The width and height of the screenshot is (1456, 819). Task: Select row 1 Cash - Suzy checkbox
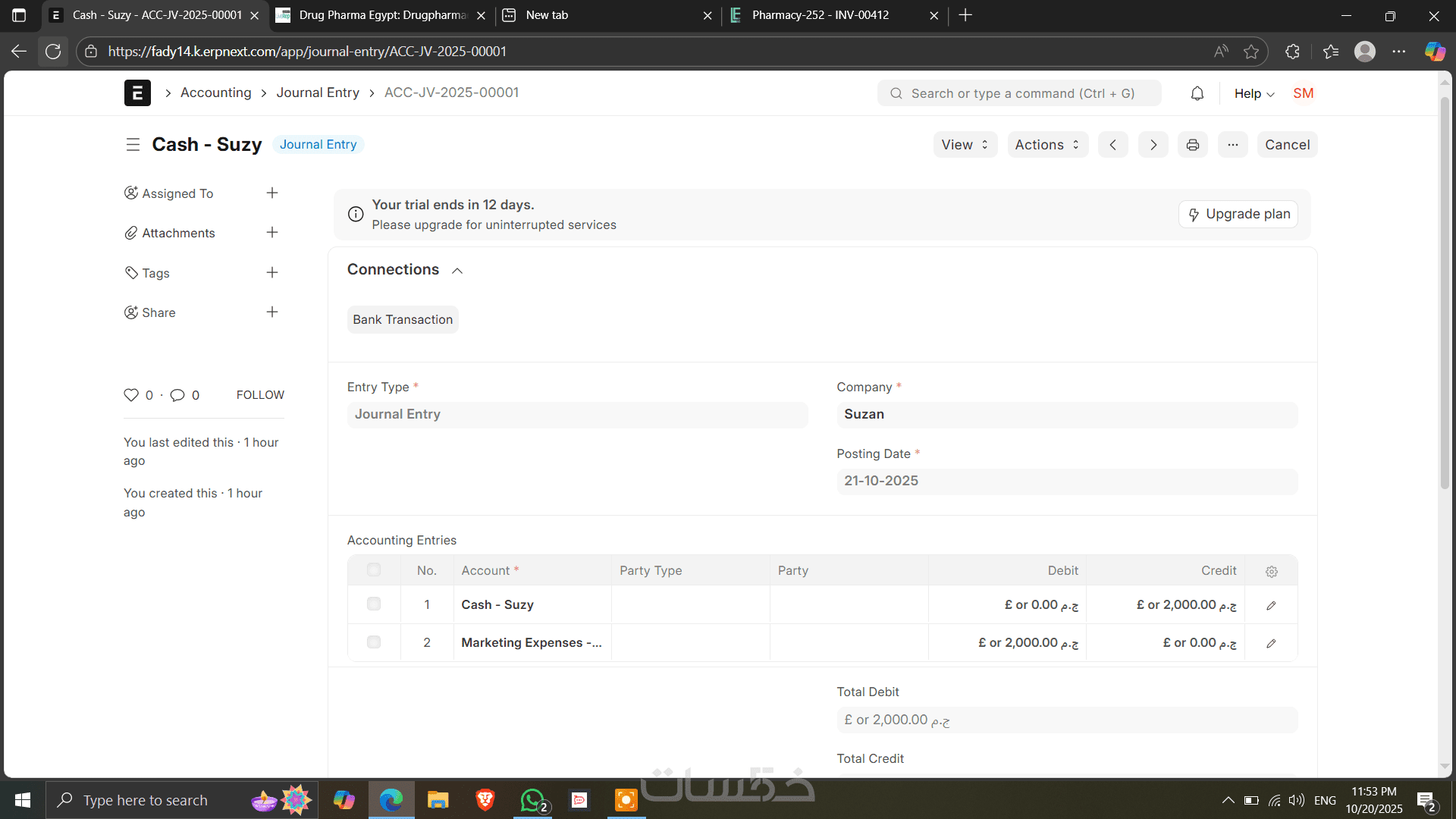[374, 604]
